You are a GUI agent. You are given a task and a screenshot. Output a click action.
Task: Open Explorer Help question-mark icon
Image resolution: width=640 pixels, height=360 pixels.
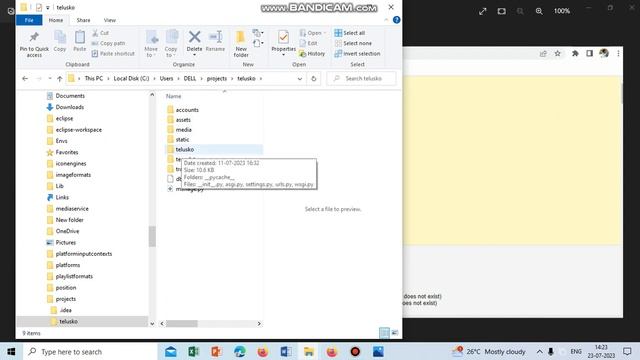click(x=396, y=20)
